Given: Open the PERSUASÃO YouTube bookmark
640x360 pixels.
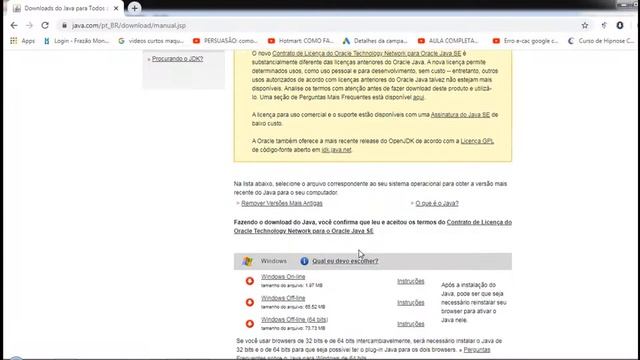Looking at the screenshot, I should pyautogui.click(x=225, y=41).
